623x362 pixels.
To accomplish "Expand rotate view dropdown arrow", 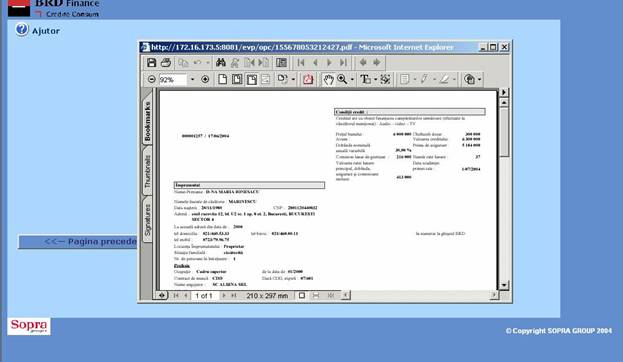I will [293, 79].
